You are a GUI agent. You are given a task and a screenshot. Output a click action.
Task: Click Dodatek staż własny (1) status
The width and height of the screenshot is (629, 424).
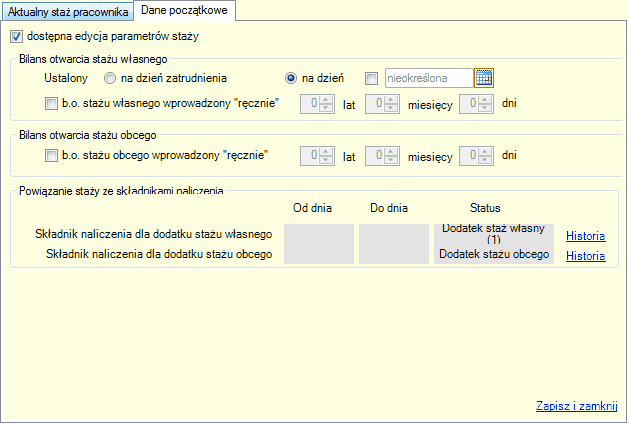[x=494, y=234]
